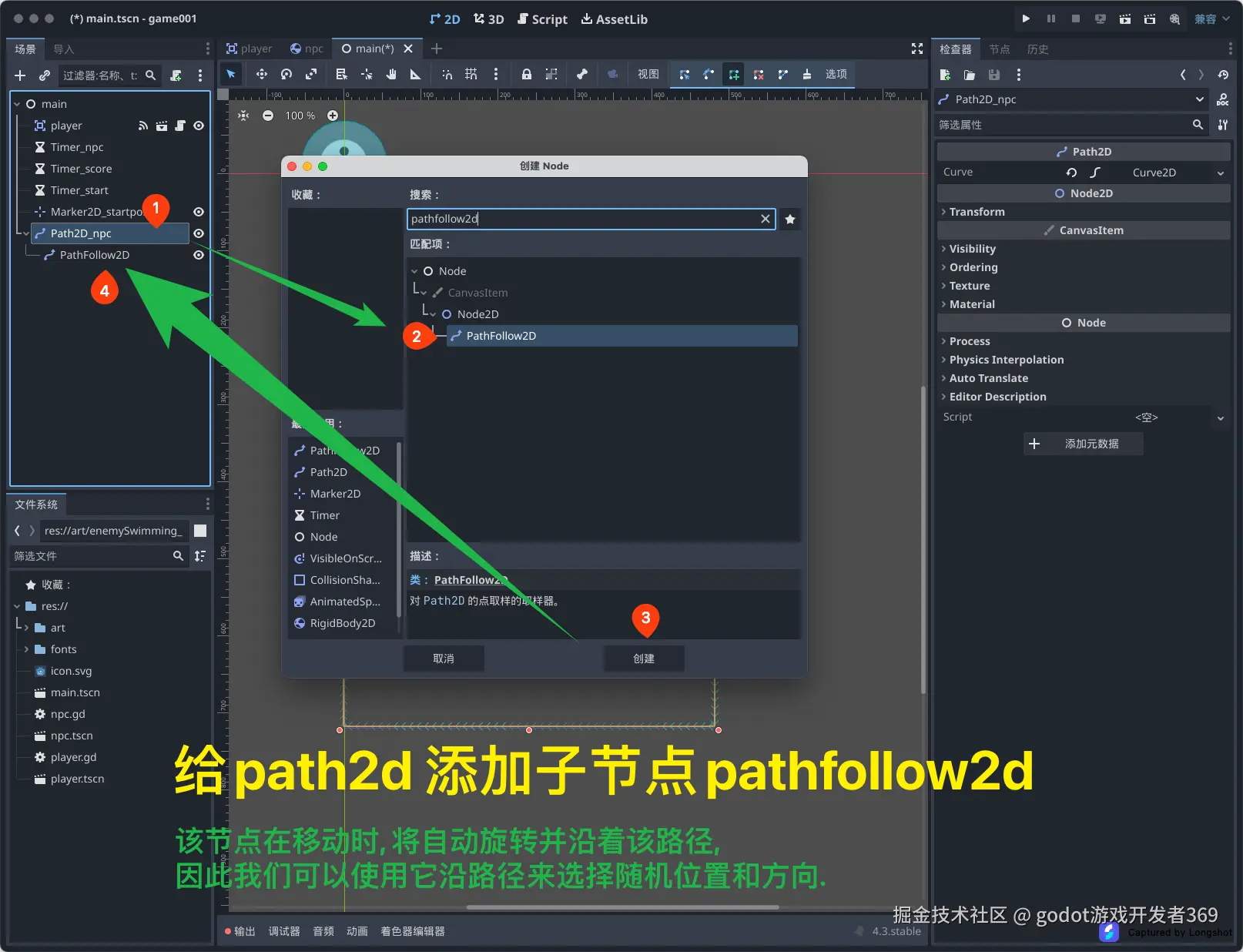
Task: Toggle the Select Points curve mode
Action: 685,74
